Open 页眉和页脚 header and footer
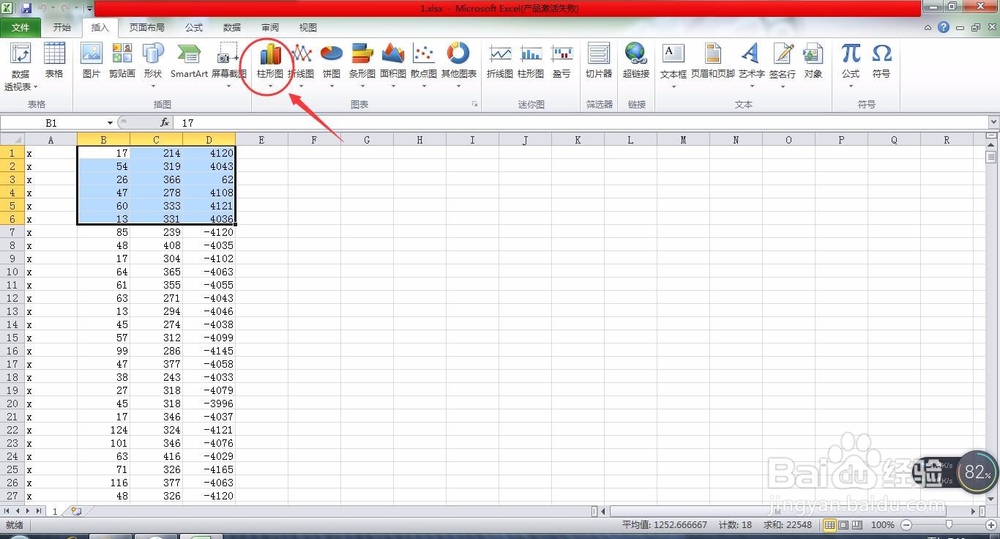1000x539 pixels. [x=712, y=61]
